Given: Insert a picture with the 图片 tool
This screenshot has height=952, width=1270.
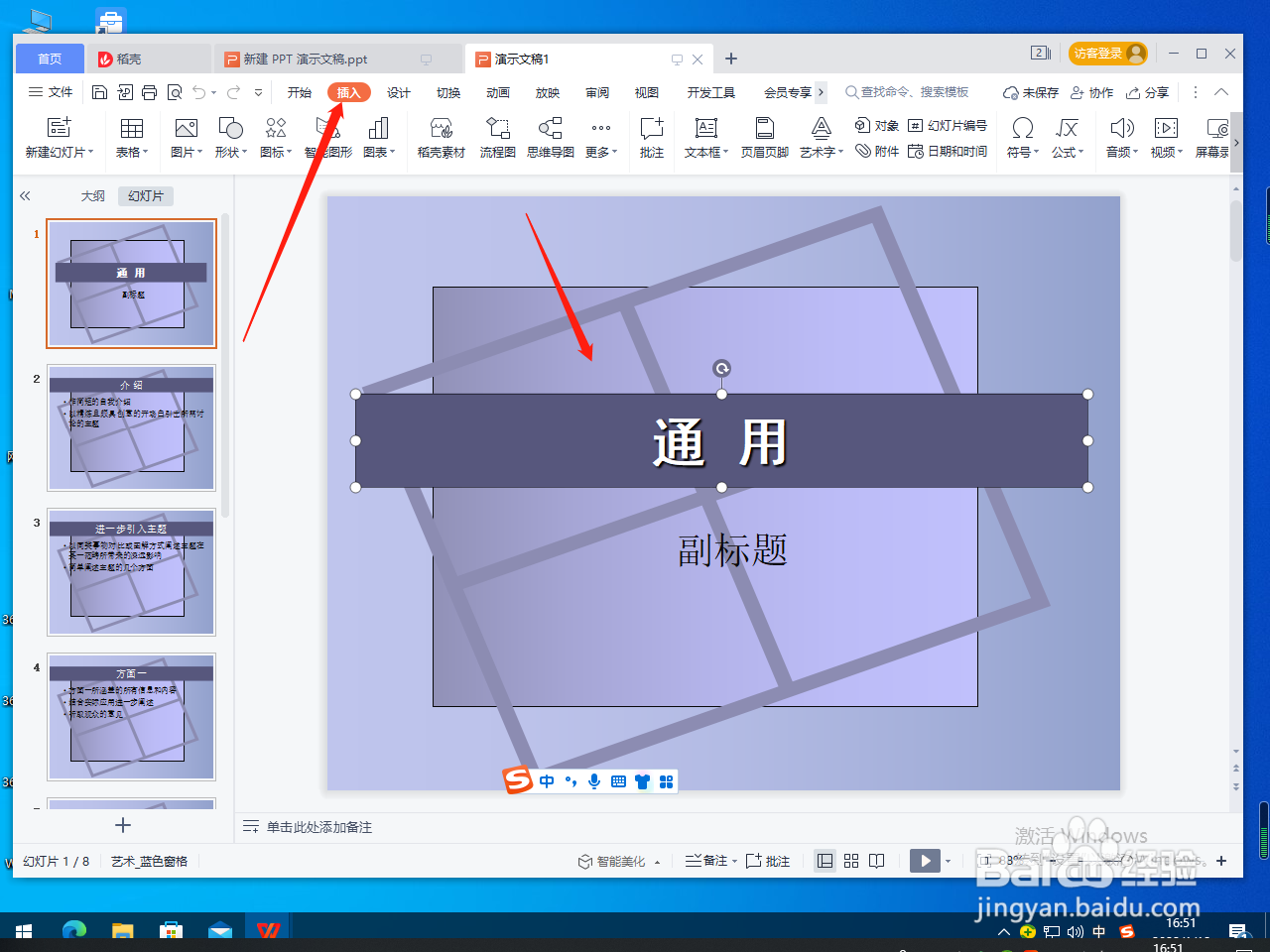Looking at the screenshot, I should coord(184,137).
